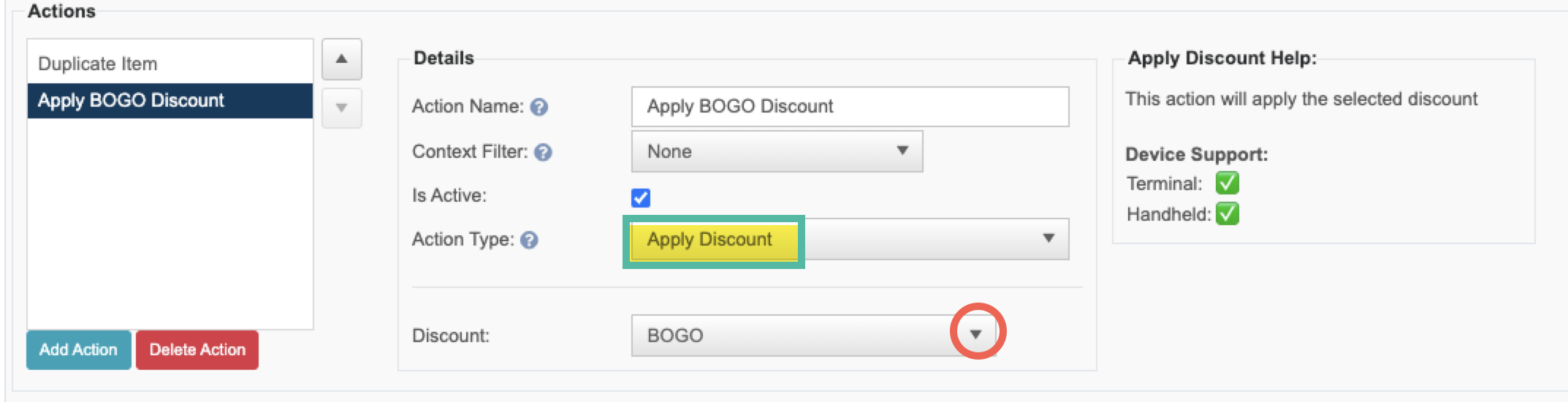Click the Action Name help icon
This screenshot has width=1568, height=402.
click(x=539, y=107)
